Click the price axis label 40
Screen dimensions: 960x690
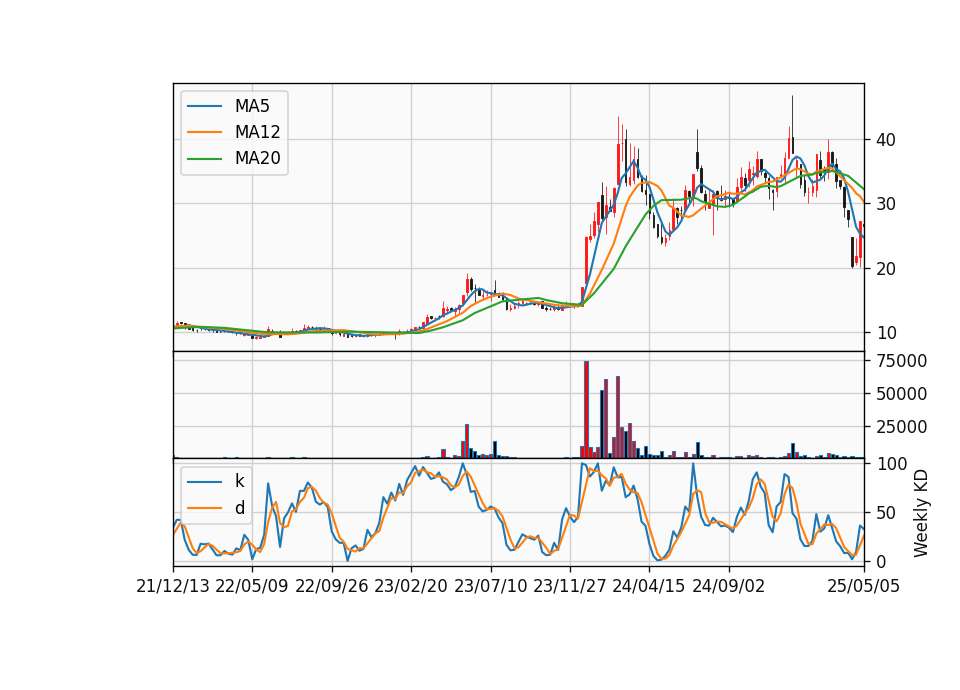[886, 140]
